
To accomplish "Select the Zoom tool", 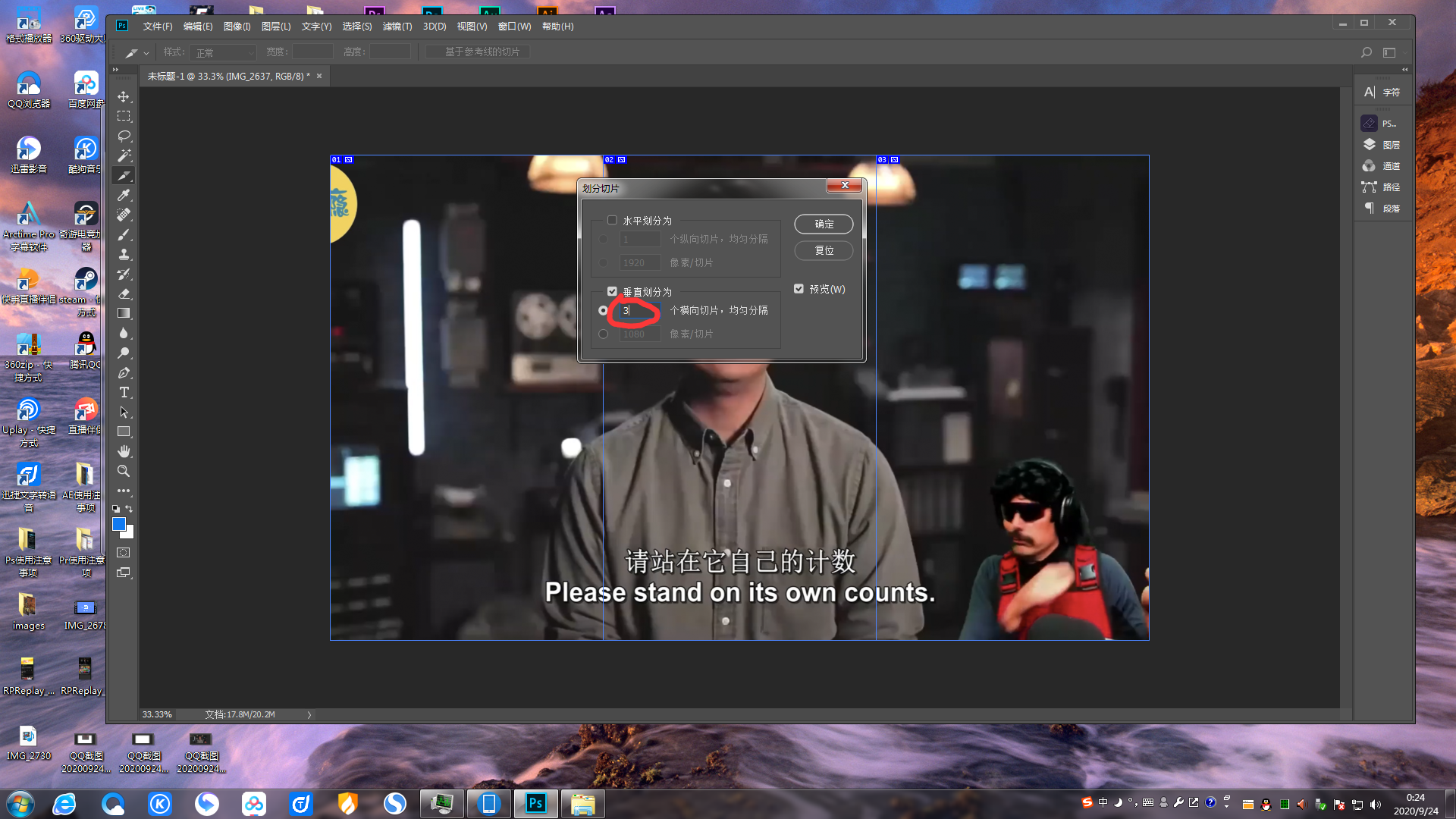I will coord(124,471).
